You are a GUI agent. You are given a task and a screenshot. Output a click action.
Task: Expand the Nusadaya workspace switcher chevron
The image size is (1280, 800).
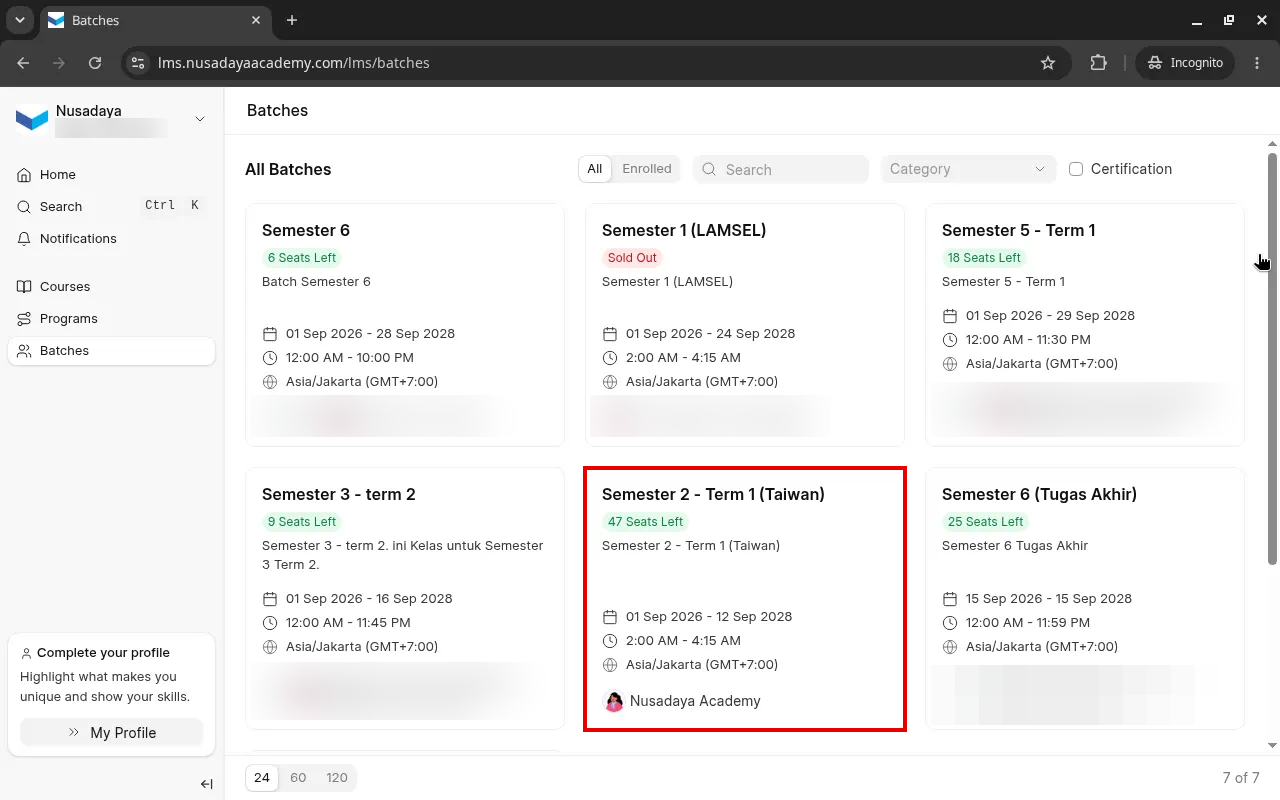pos(200,119)
